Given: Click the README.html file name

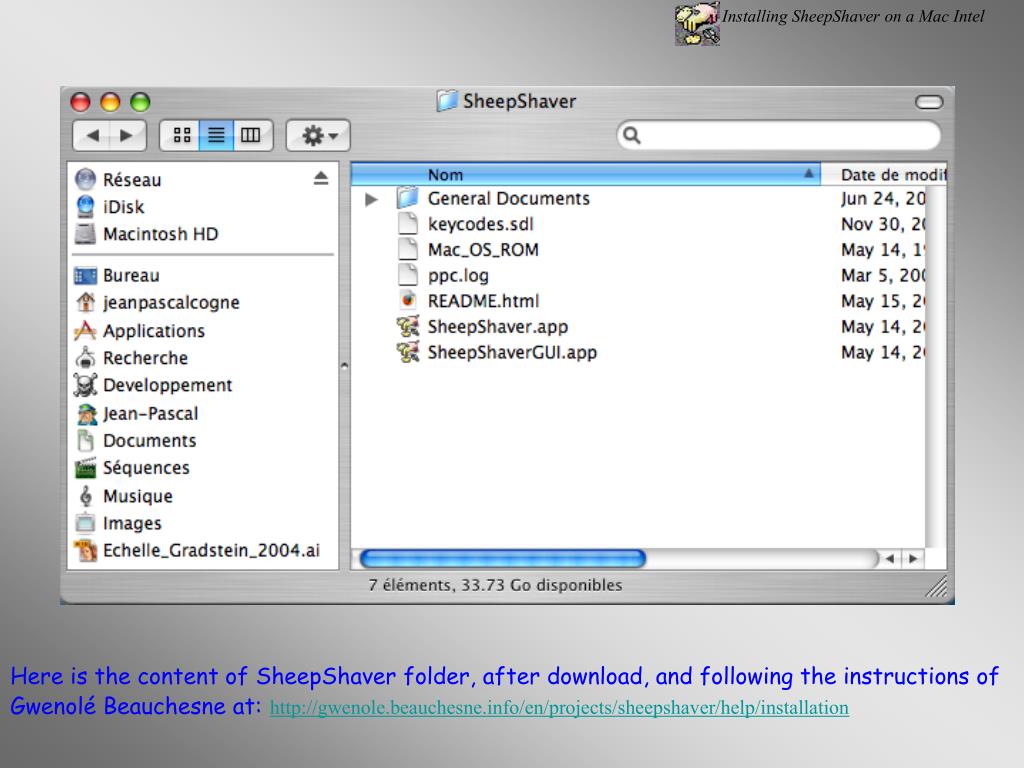Looking at the screenshot, I should tap(483, 301).
